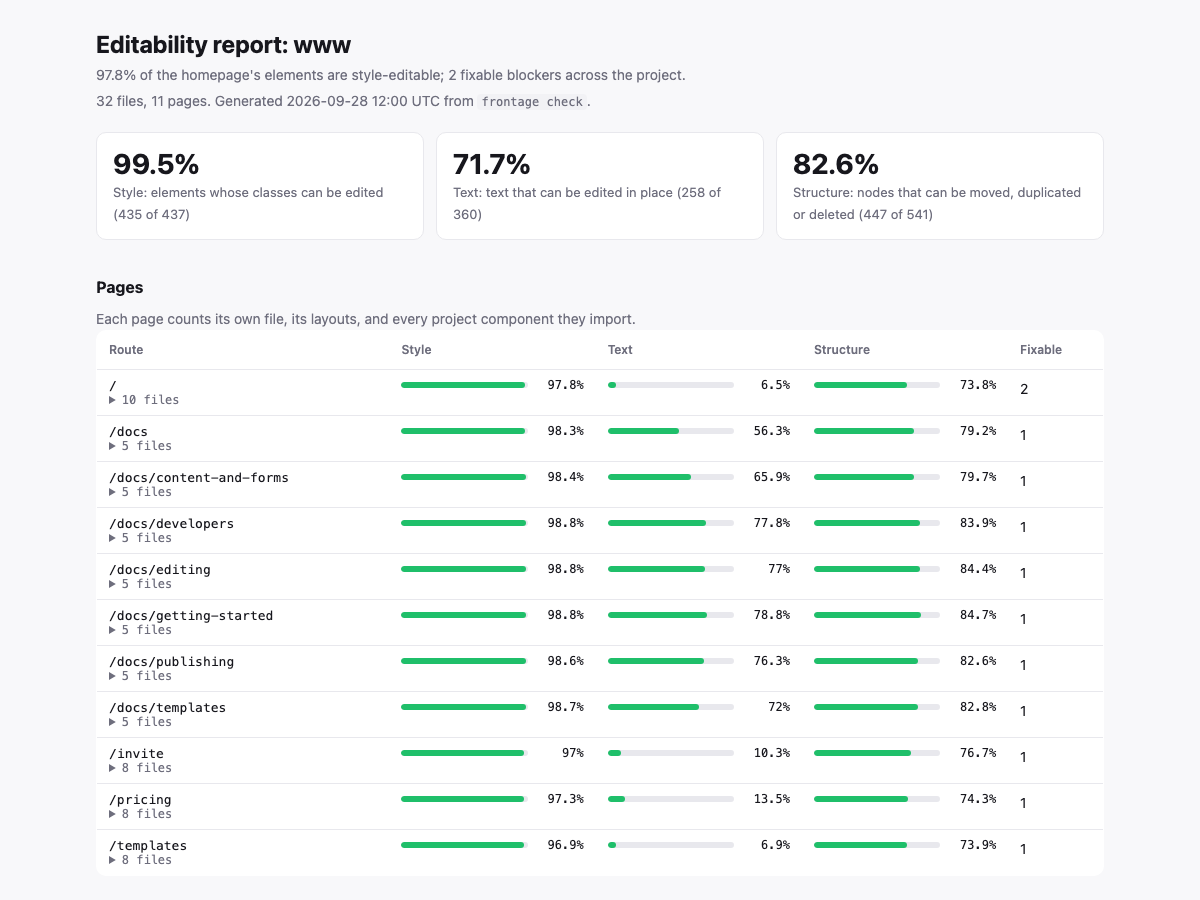Click the 96.9% style value
1200x900 pixels.
(565, 845)
